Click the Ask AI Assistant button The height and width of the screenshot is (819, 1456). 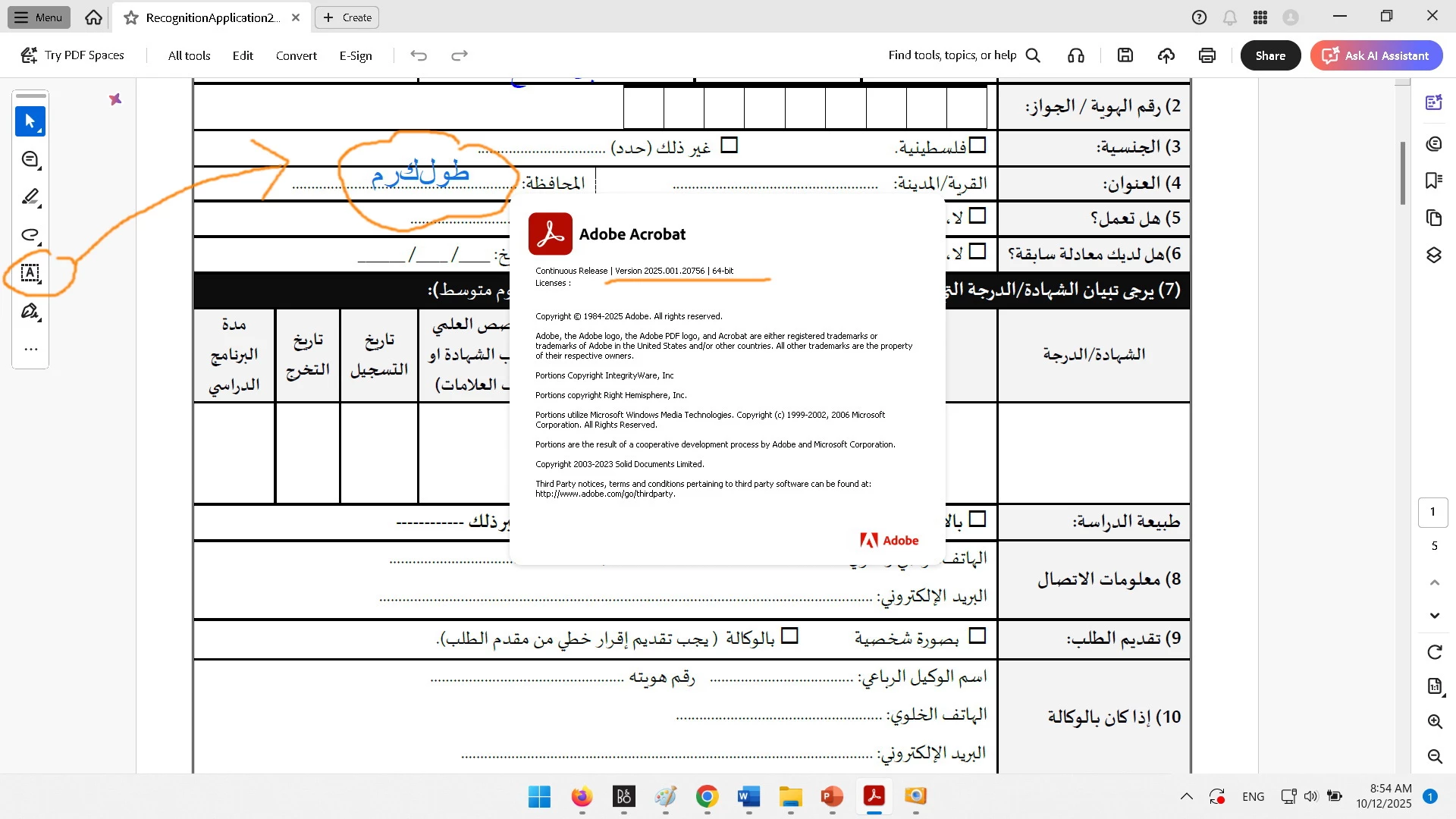tap(1376, 55)
